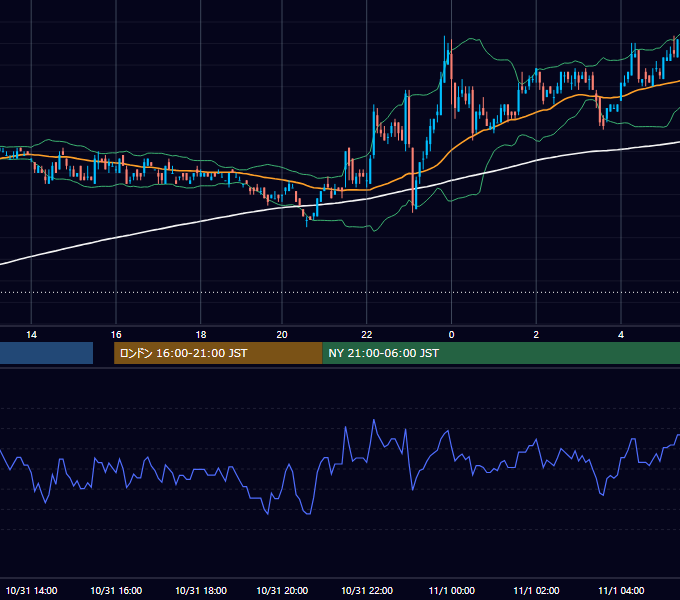
Task: Click the 10/31 16:00 date label
Action: (x=116, y=590)
